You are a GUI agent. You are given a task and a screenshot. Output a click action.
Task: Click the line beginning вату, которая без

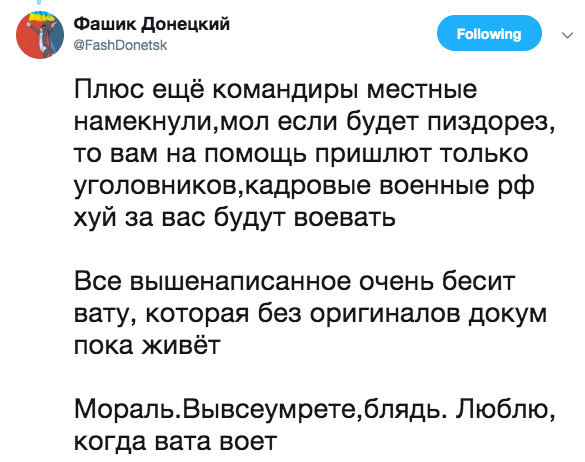pyautogui.click(x=310, y=314)
